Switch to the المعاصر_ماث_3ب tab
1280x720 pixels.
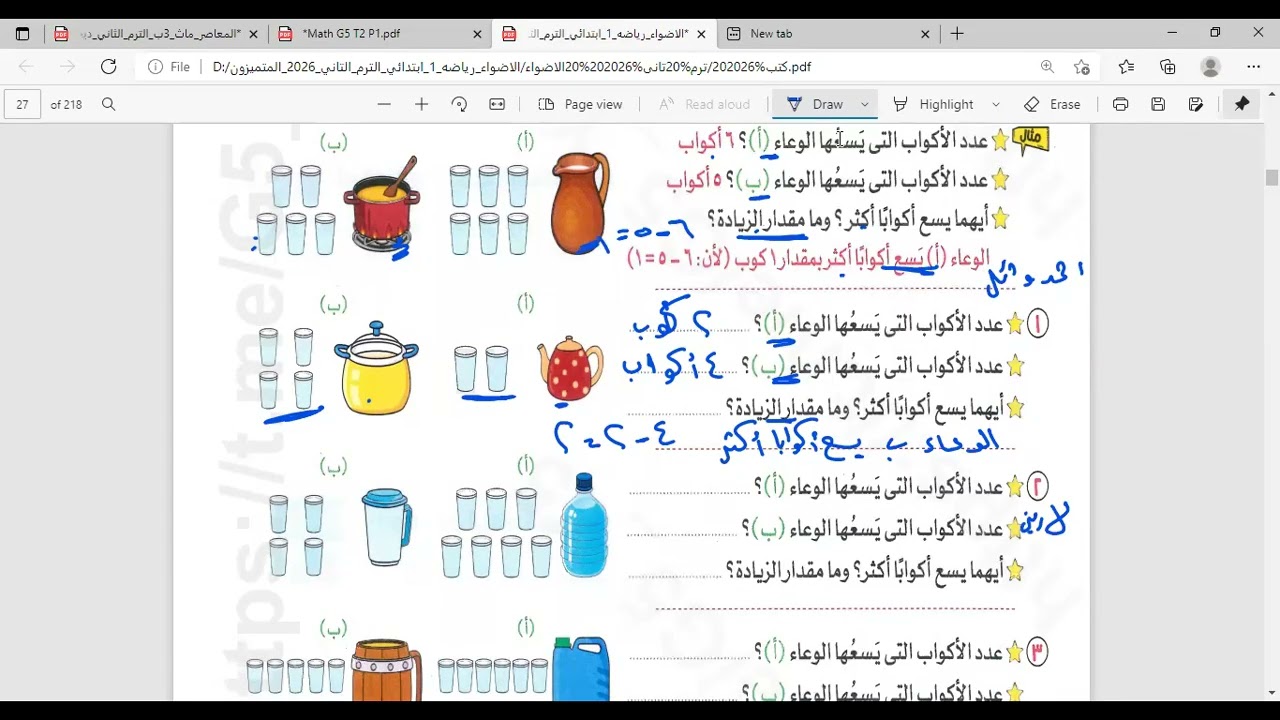coord(156,34)
